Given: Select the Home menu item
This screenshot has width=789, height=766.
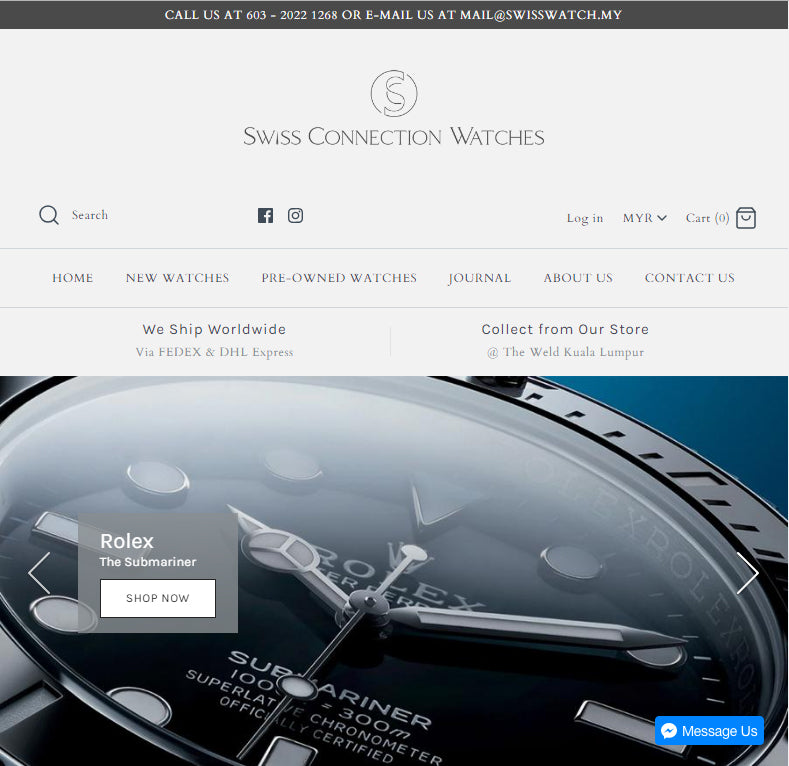Looking at the screenshot, I should tap(72, 278).
